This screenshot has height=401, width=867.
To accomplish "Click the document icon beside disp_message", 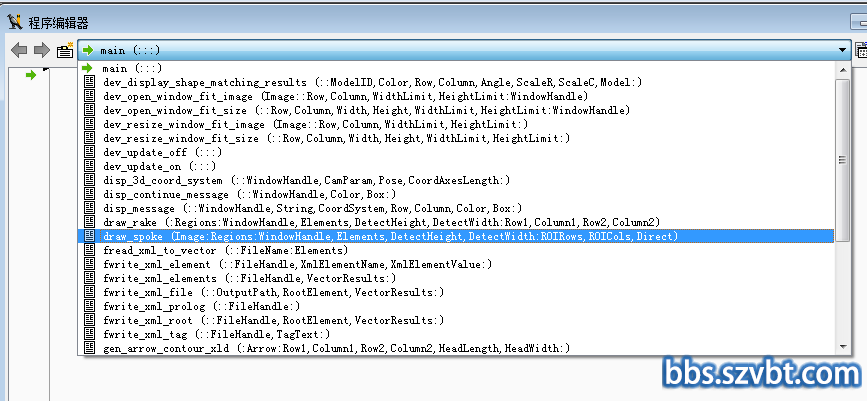I will pyautogui.click(x=88, y=208).
